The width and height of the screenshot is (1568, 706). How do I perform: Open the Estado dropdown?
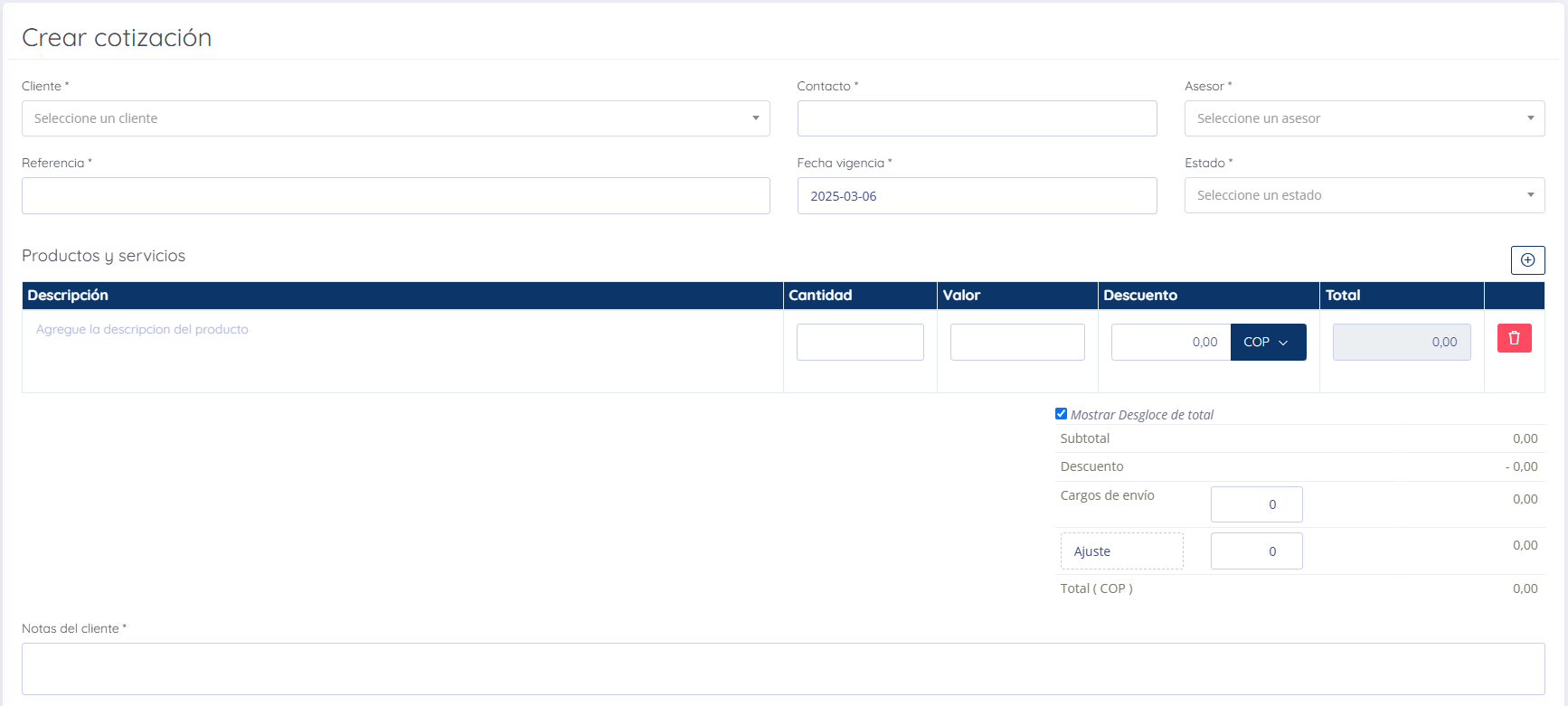point(1364,195)
